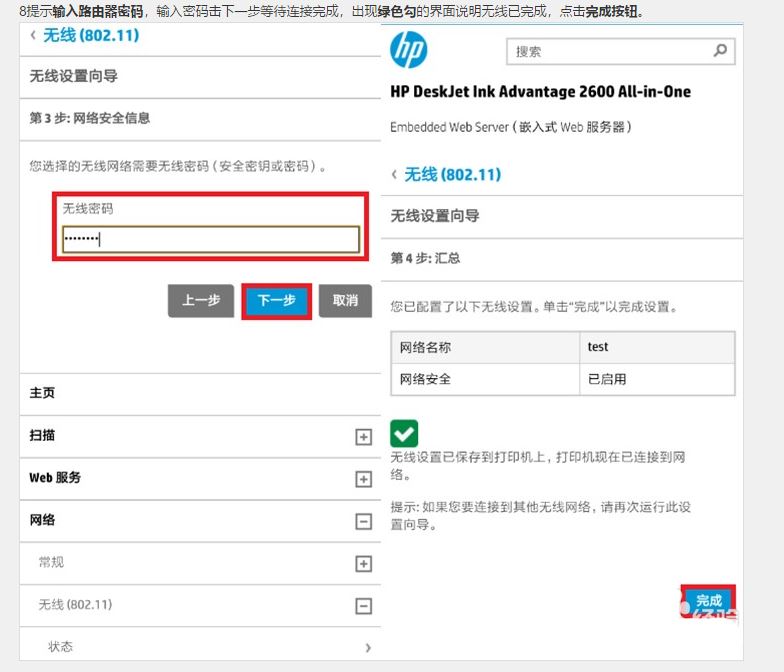Click the search magnifier icon

pos(720,50)
